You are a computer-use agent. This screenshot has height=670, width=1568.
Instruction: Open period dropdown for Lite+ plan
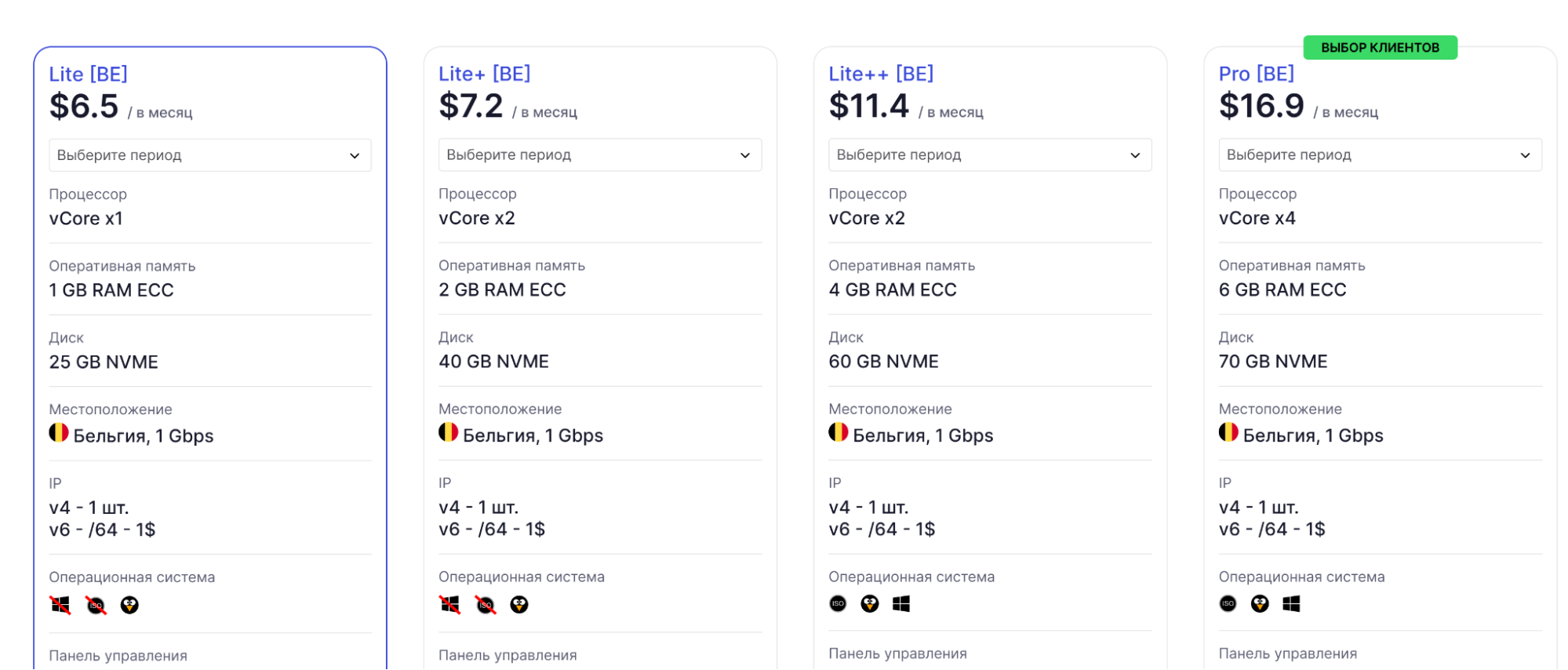pos(599,155)
